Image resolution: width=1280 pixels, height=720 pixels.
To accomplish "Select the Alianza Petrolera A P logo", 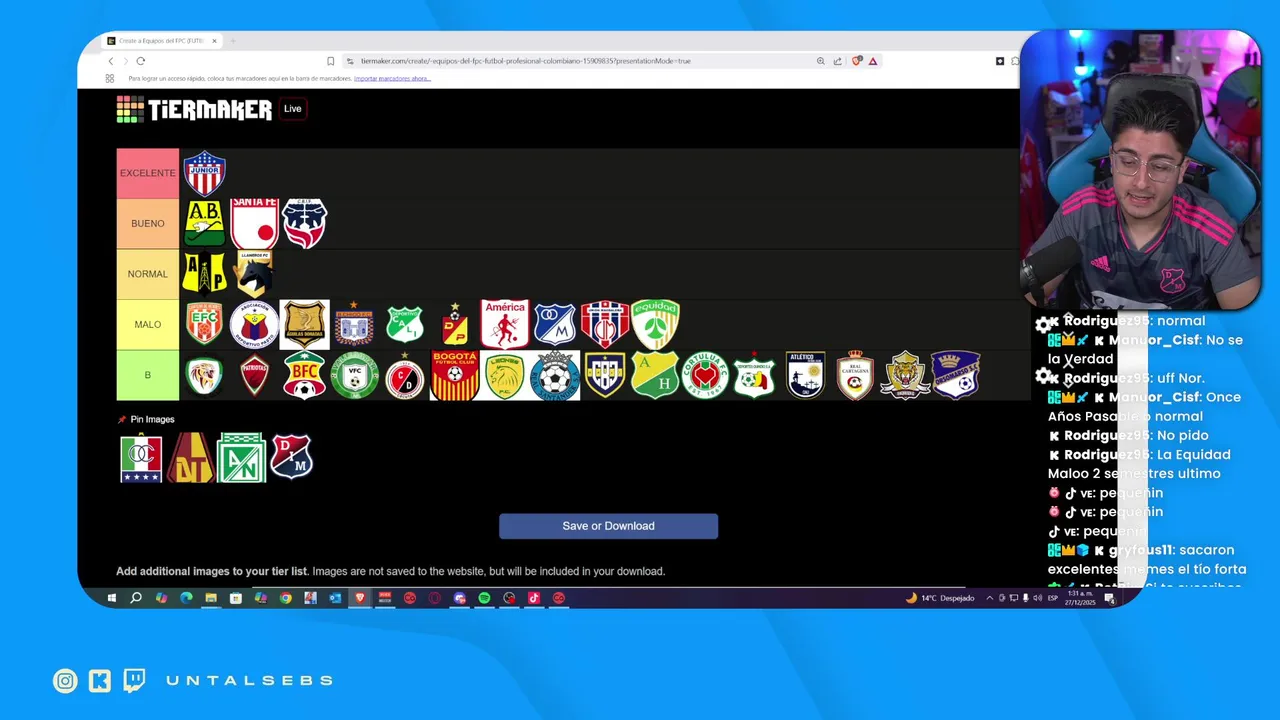I will [x=204, y=273].
